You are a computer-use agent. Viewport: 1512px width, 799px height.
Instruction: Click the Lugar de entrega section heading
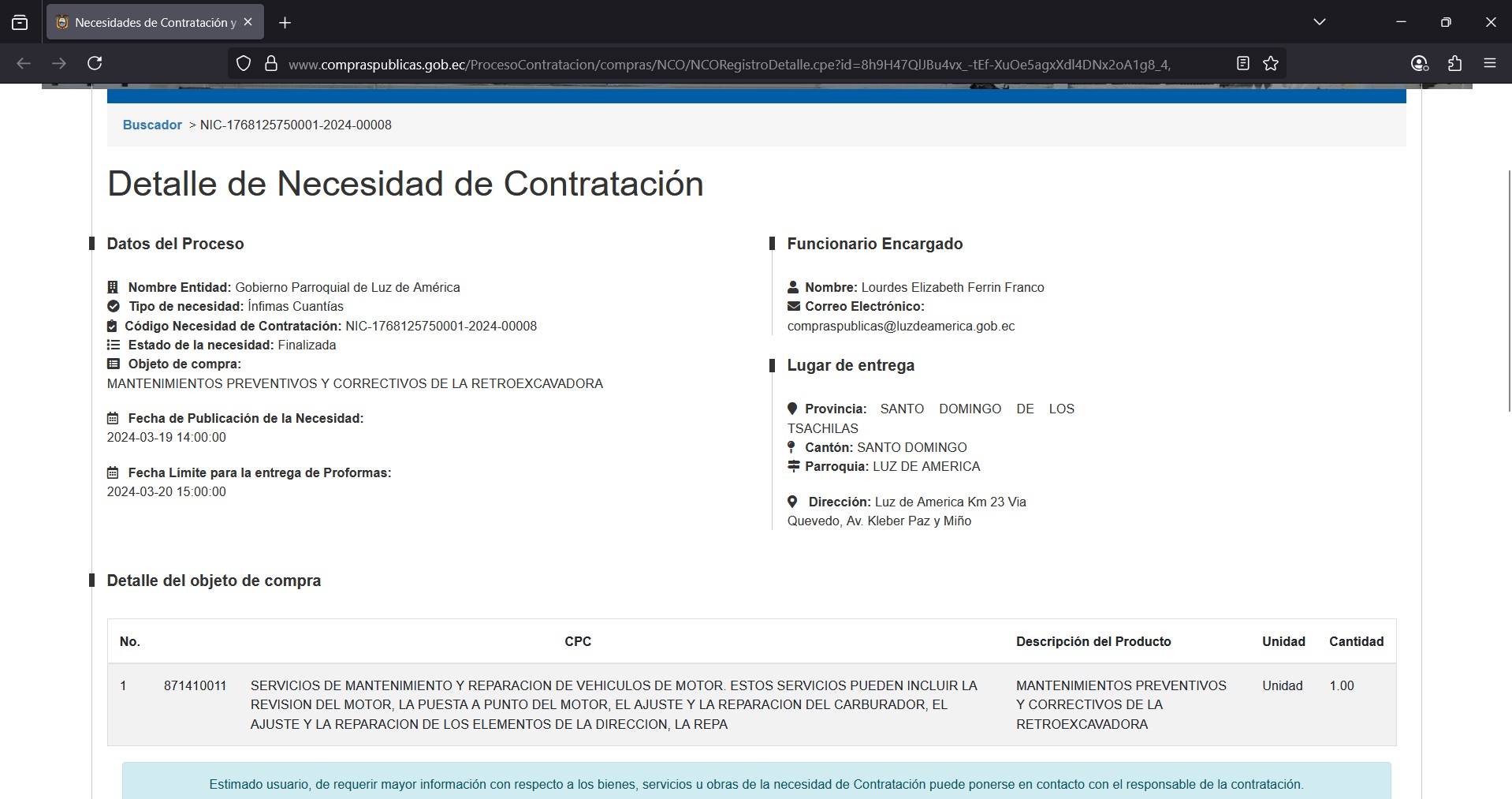(x=851, y=365)
